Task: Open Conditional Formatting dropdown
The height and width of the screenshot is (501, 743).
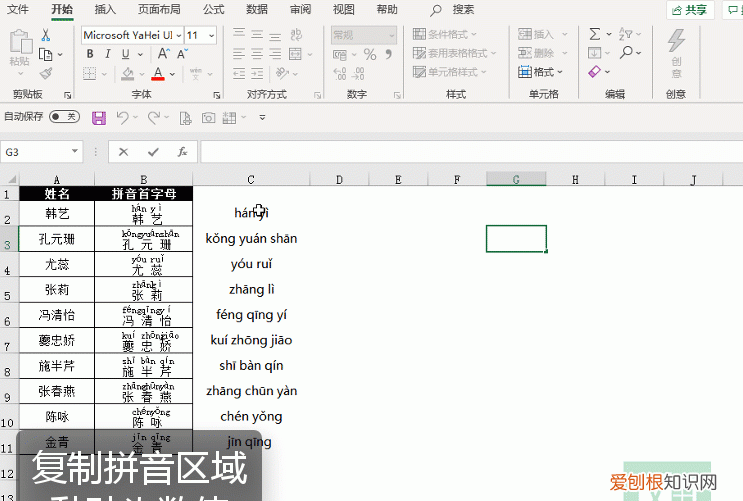Action: tap(445, 34)
